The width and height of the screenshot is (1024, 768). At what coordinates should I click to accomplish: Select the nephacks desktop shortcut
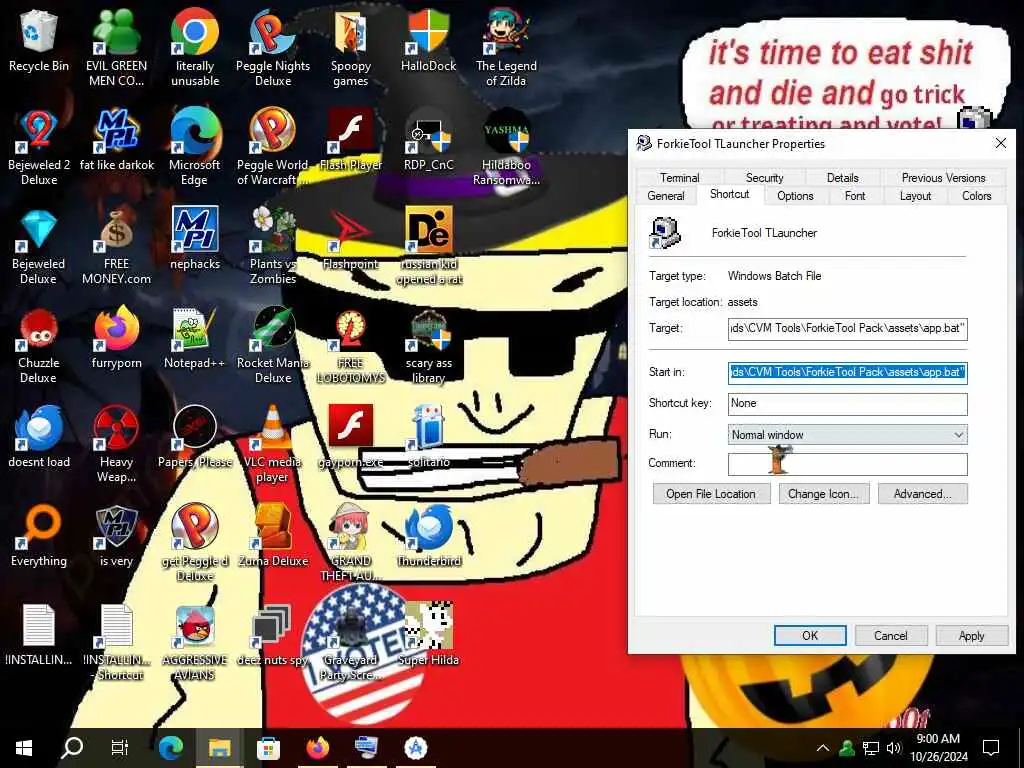coord(195,239)
